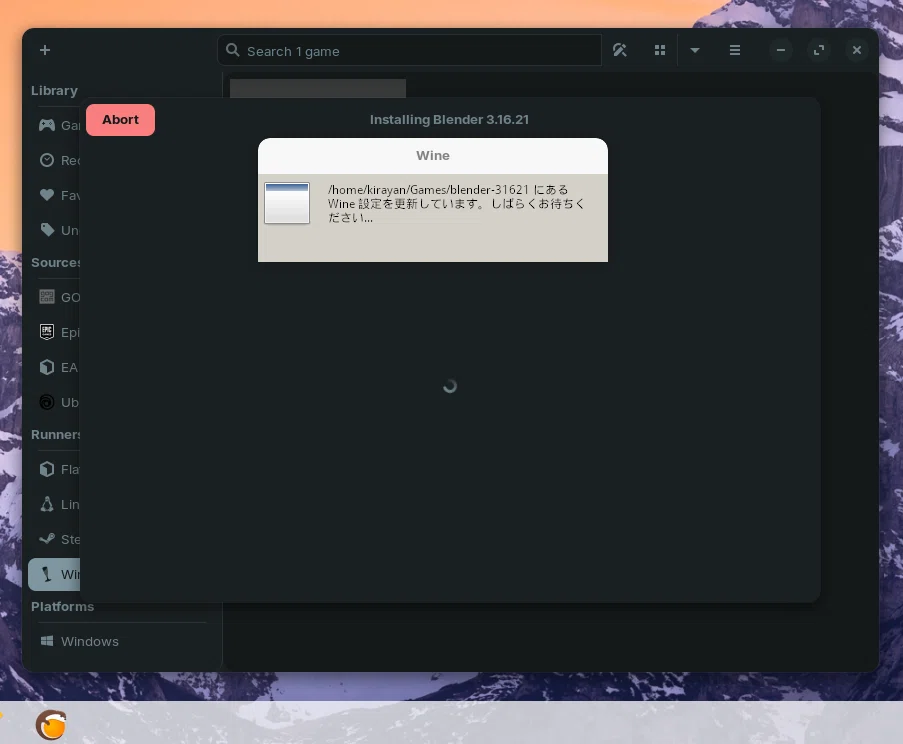Select the Epic Games source icon

(x=47, y=332)
